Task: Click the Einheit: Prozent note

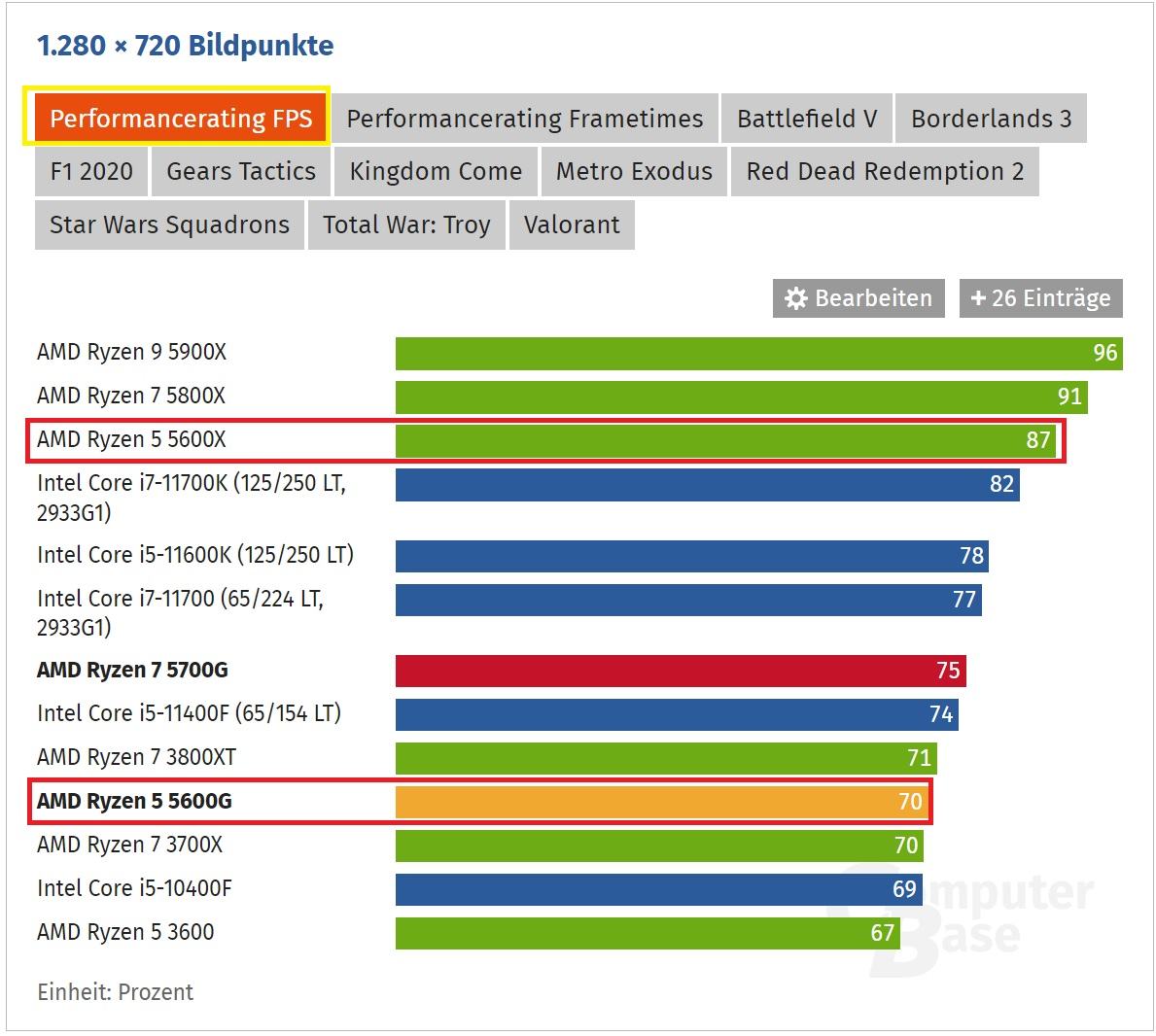Action: click(x=115, y=992)
